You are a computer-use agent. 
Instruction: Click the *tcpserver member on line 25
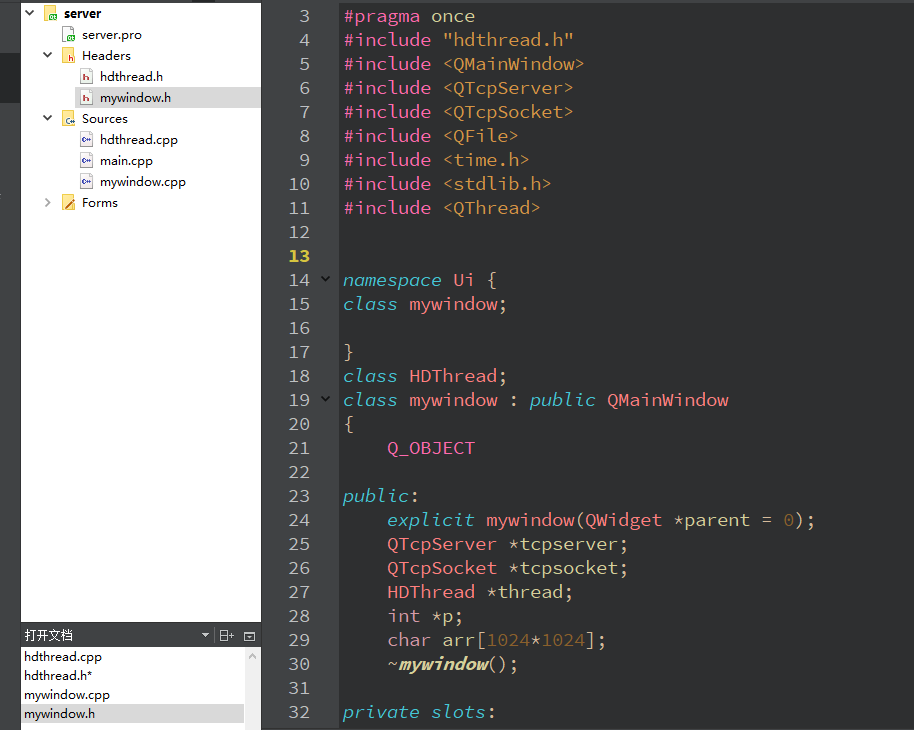[x=568, y=544]
